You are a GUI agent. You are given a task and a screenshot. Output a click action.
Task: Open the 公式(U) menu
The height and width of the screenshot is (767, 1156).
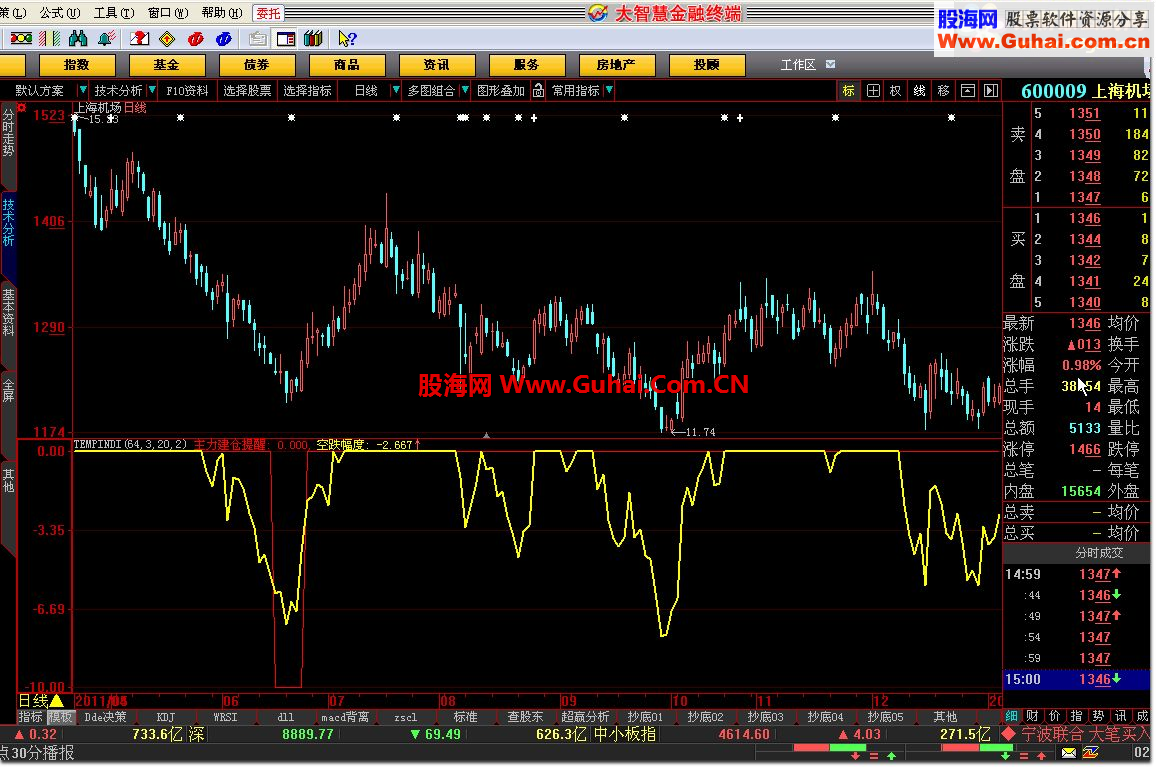coord(60,13)
